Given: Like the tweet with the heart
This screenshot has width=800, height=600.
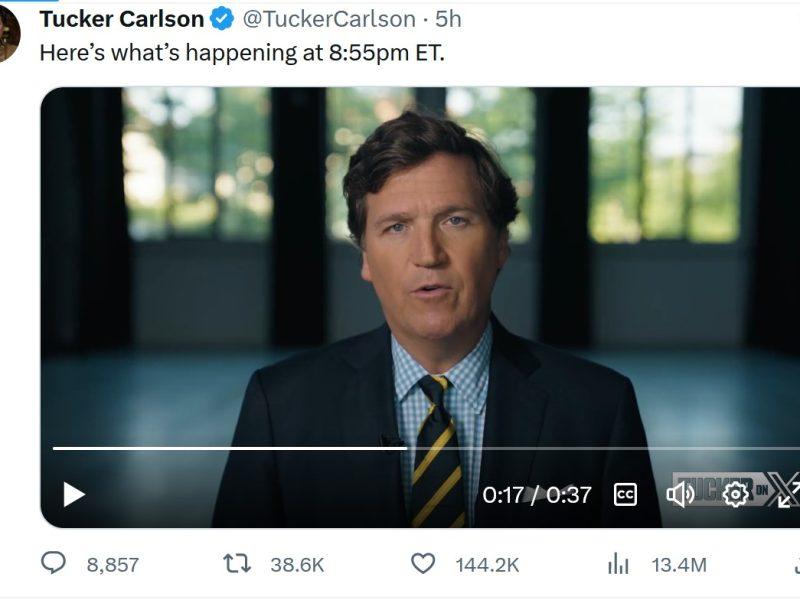Looking at the screenshot, I should click(424, 564).
